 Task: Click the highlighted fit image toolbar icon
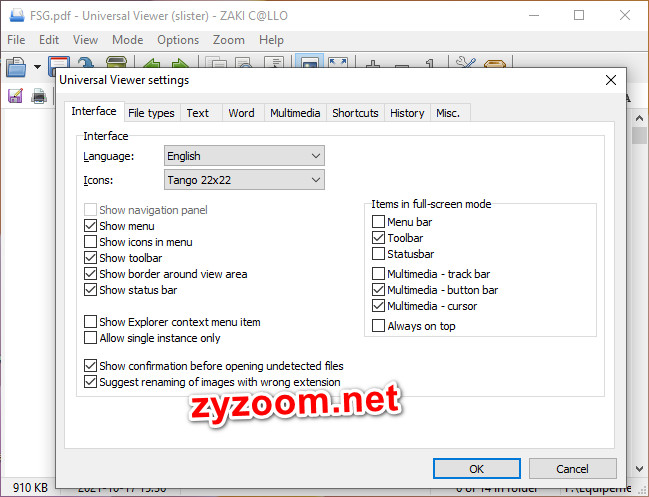[x=310, y=62]
